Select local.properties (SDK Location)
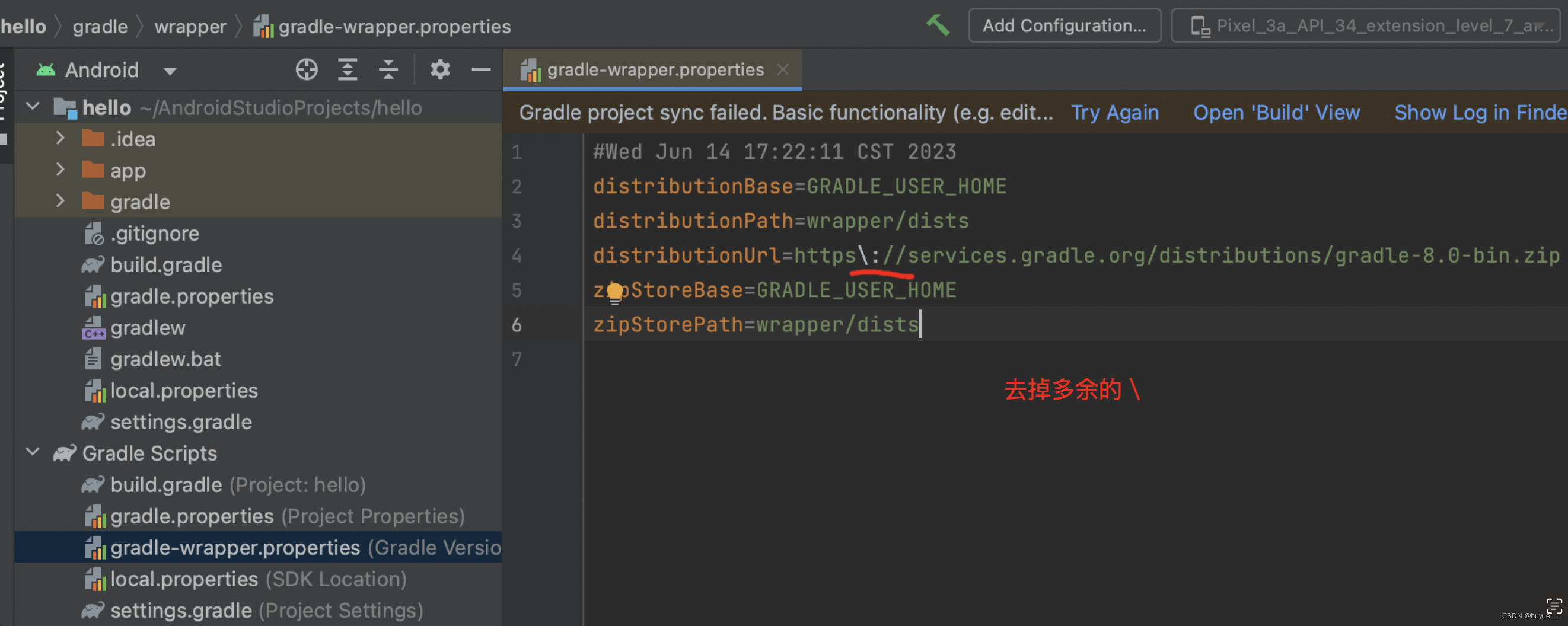This screenshot has height=626, width=1568. point(258,579)
